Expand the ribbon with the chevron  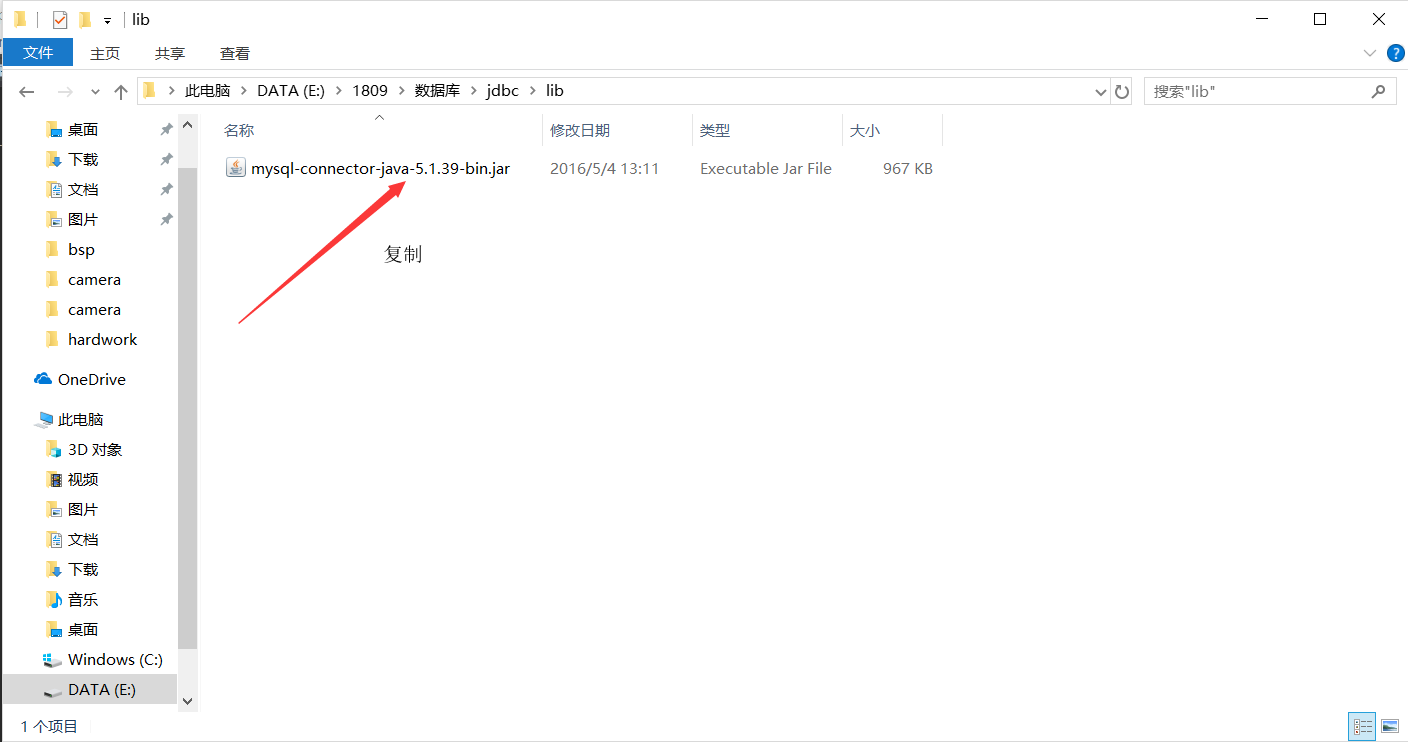[x=1369, y=53]
